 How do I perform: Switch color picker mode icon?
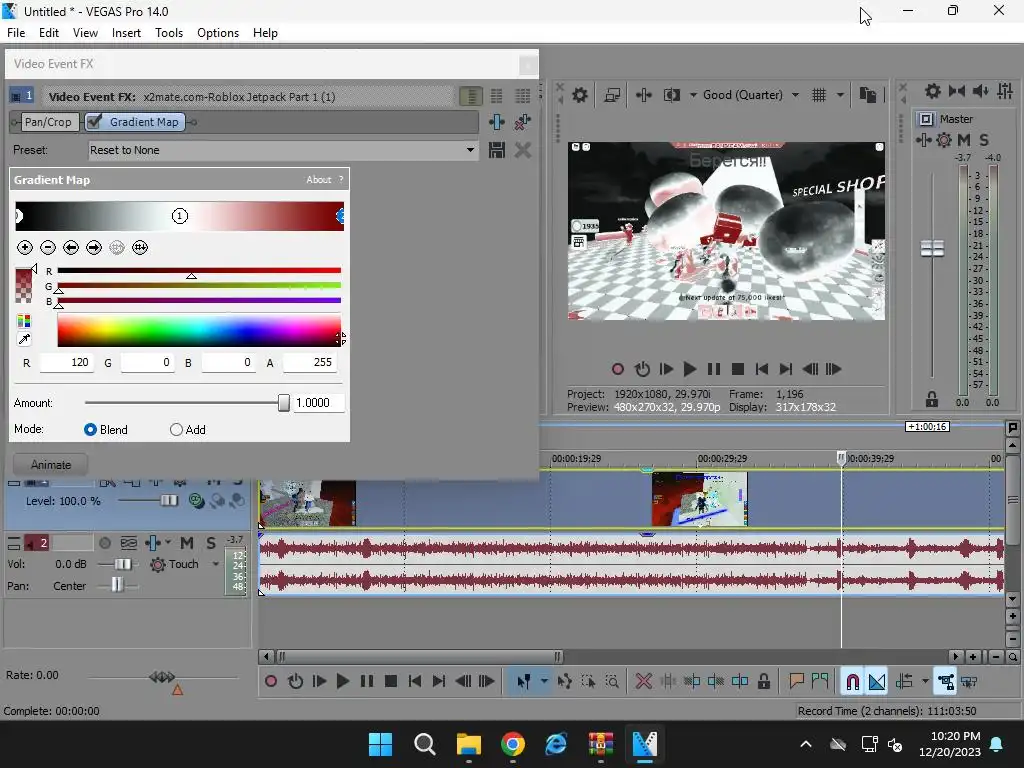tap(24, 321)
